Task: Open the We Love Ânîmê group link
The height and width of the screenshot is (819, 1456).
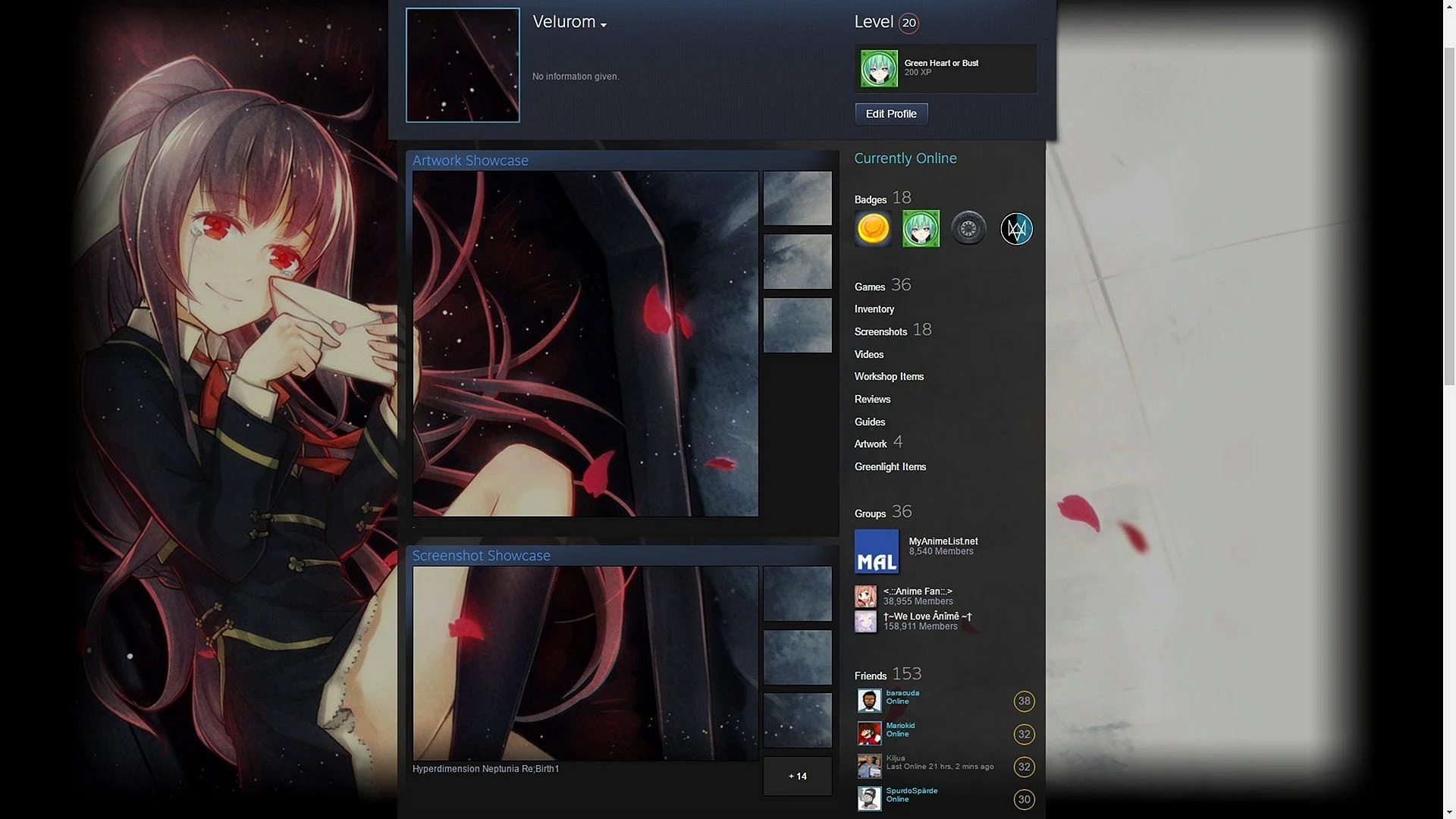Action: coord(927,617)
